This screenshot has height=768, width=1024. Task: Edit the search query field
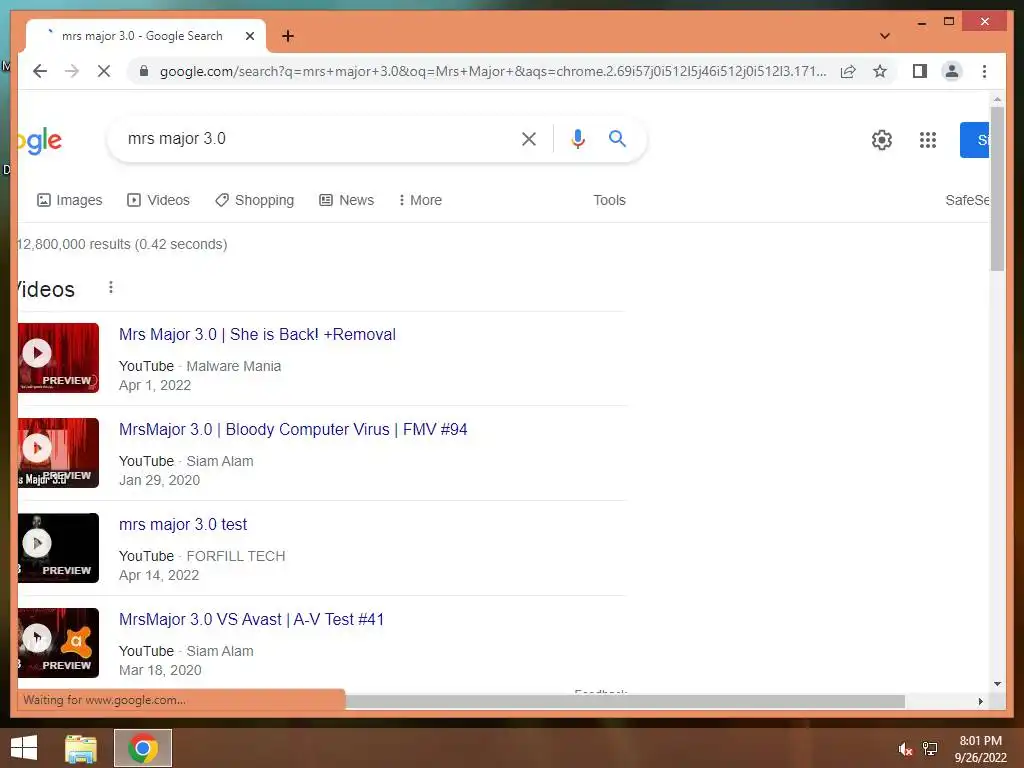tap(317, 138)
